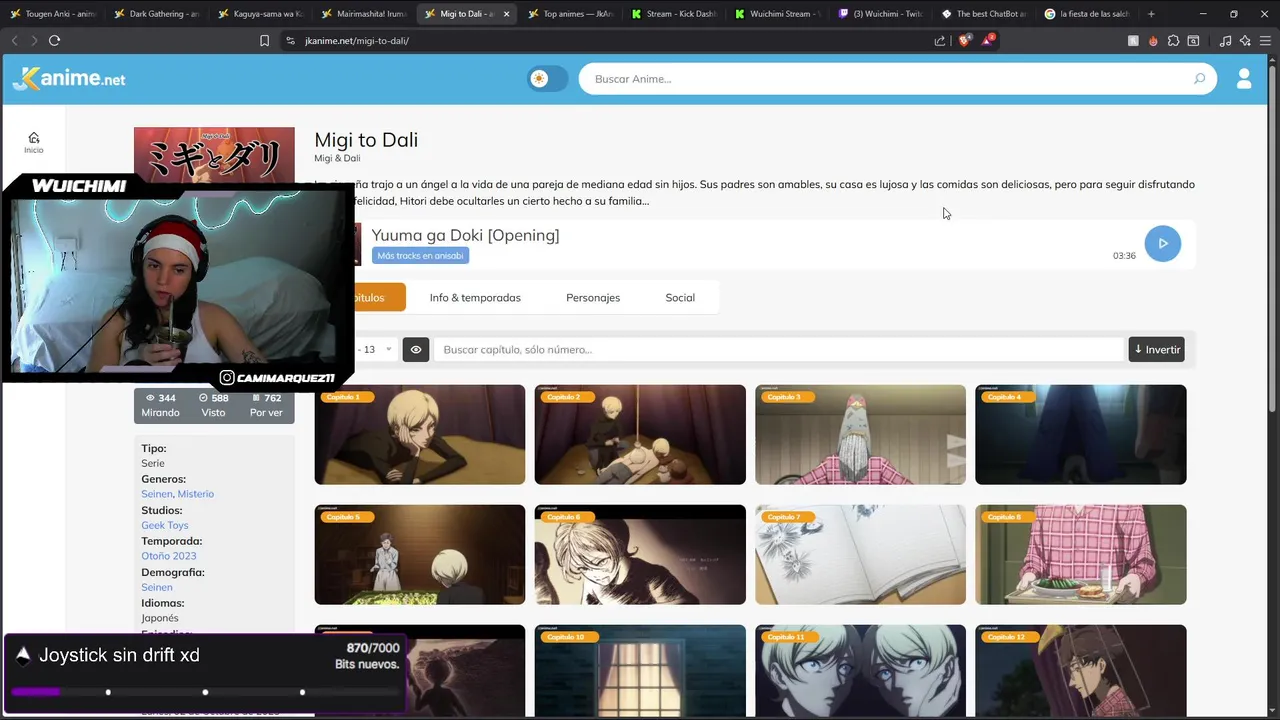
Task: Open the user account profile icon
Action: (x=1244, y=79)
